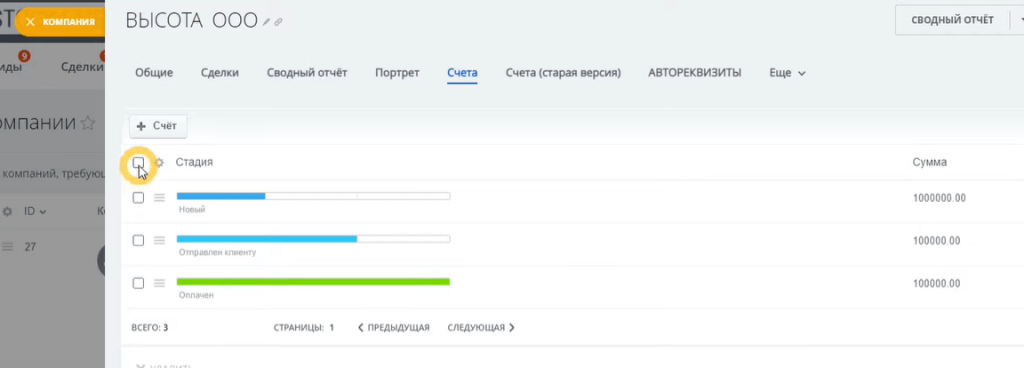Open row menu for Оплачен invoice

159,283
